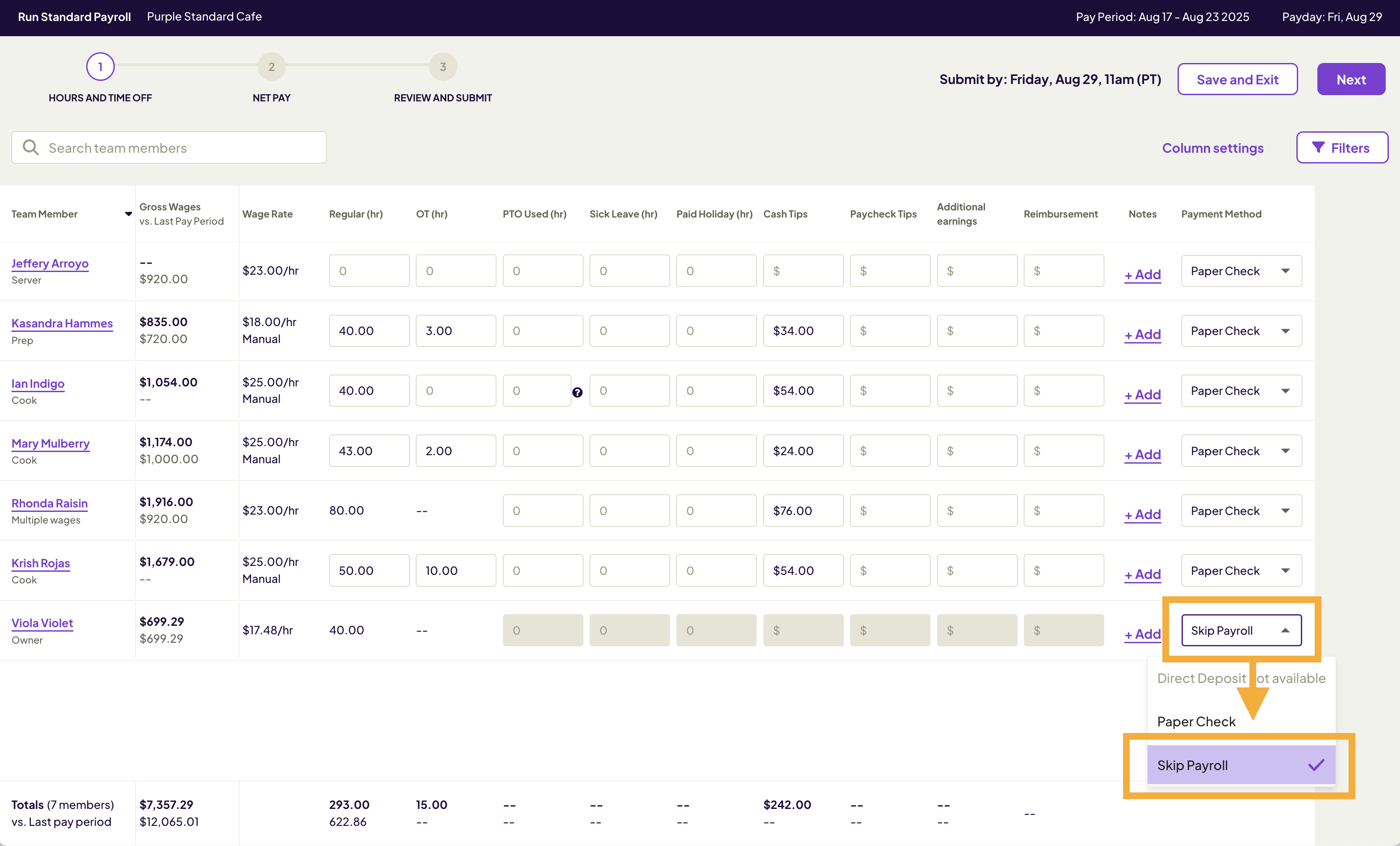Click Mary Mulberry's cash tips field
The width and height of the screenshot is (1400, 846).
(x=803, y=451)
